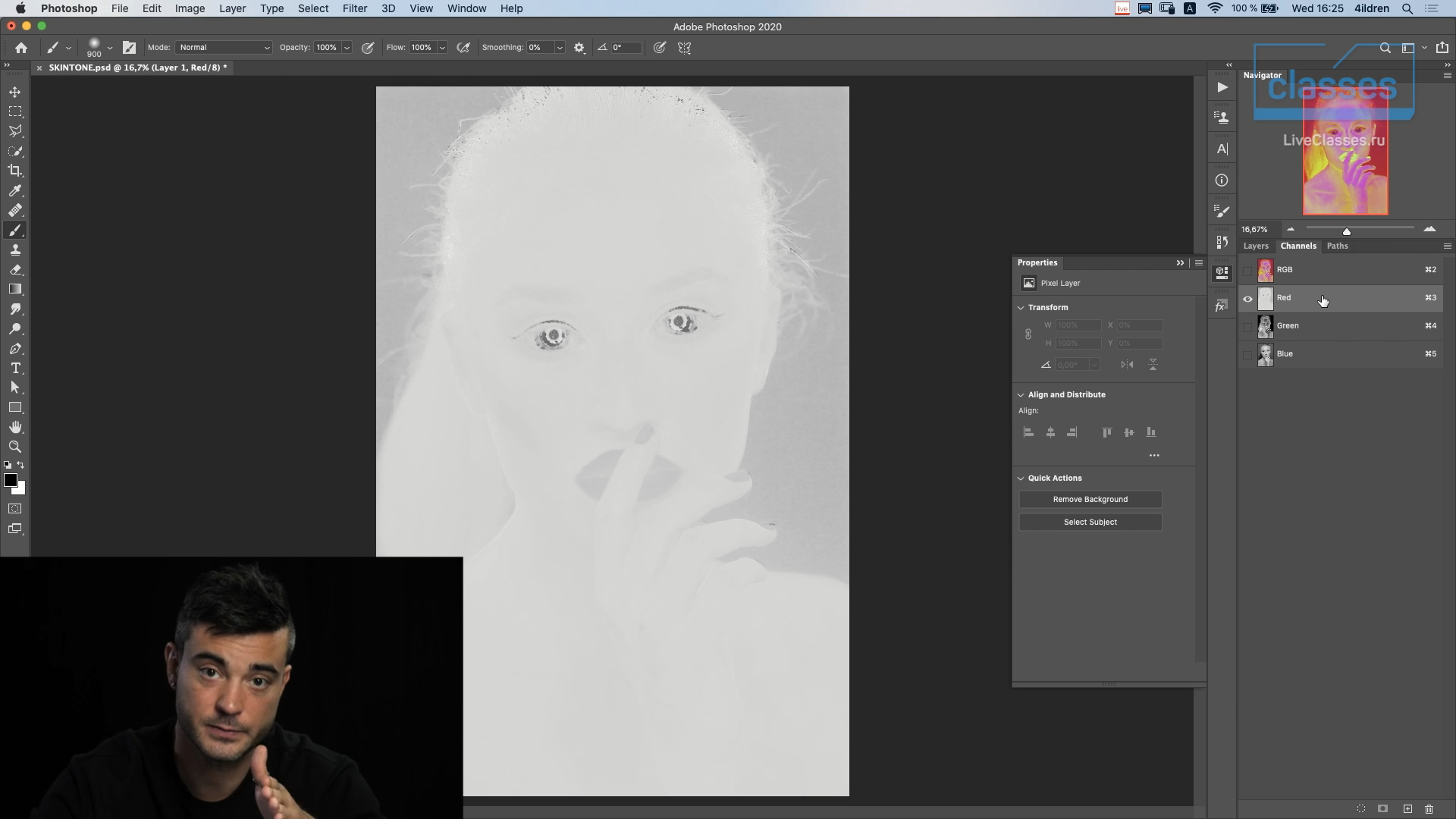The image size is (1456, 819).
Task: Delete current channel with trash icon
Action: 1429,809
